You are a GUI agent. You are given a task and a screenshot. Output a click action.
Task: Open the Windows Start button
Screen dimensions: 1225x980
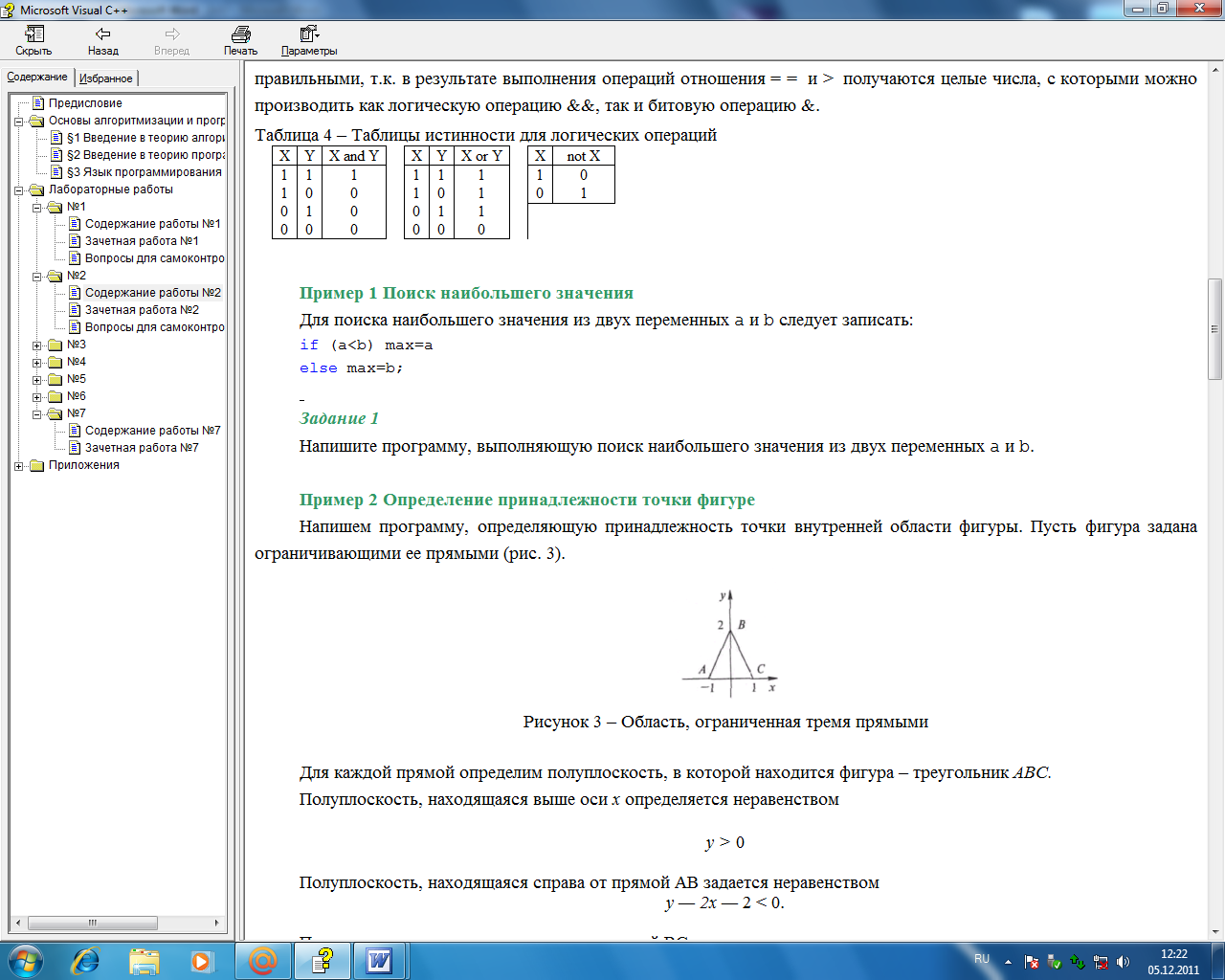pyautogui.click(x=26, y=960)
